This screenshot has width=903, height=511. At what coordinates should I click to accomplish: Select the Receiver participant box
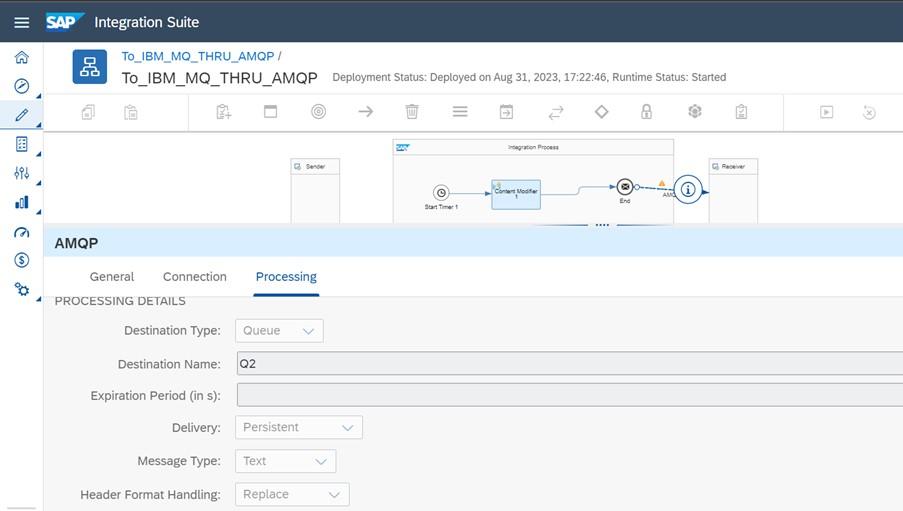733,190
